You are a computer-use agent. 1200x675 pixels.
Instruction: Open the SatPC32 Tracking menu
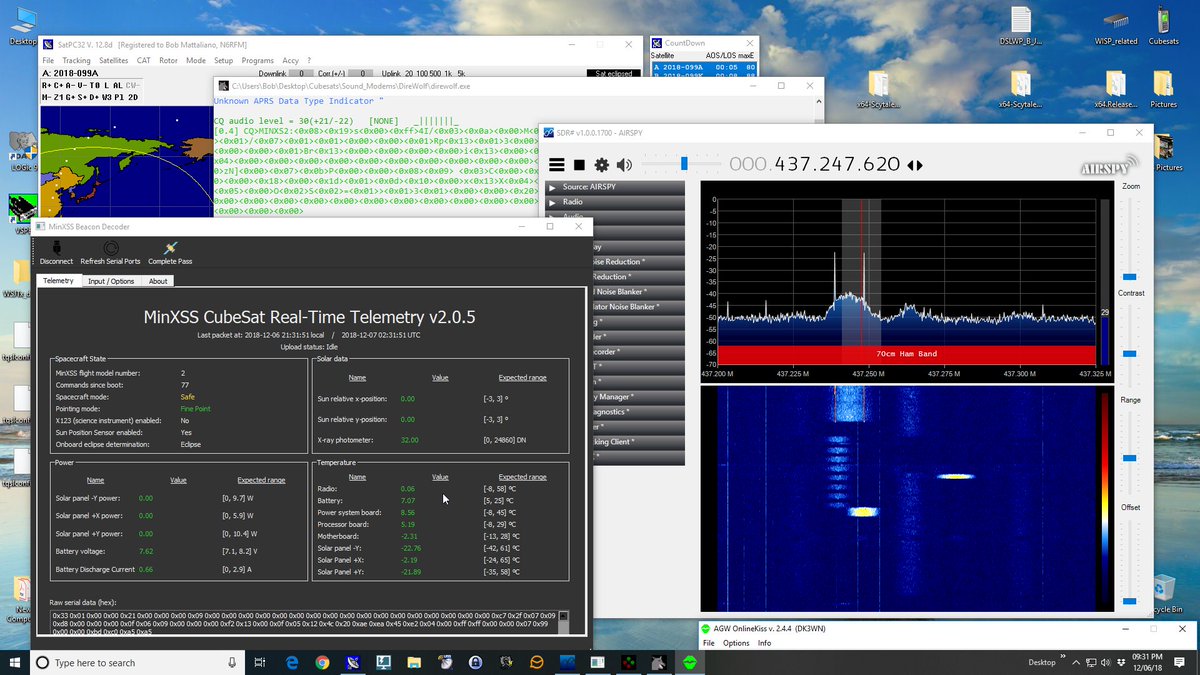(x=76, y=60)
